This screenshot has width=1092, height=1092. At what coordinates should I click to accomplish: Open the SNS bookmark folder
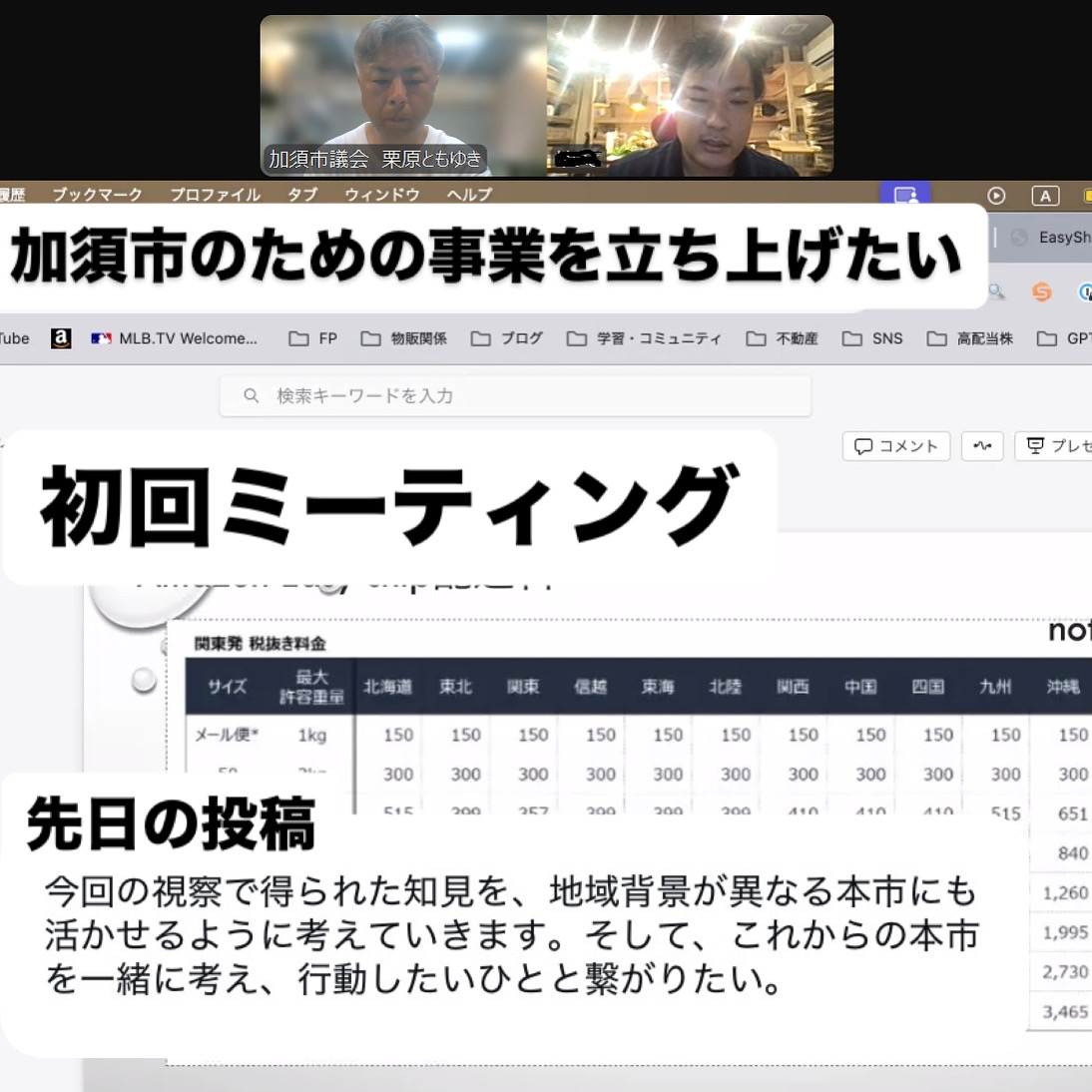872,338
